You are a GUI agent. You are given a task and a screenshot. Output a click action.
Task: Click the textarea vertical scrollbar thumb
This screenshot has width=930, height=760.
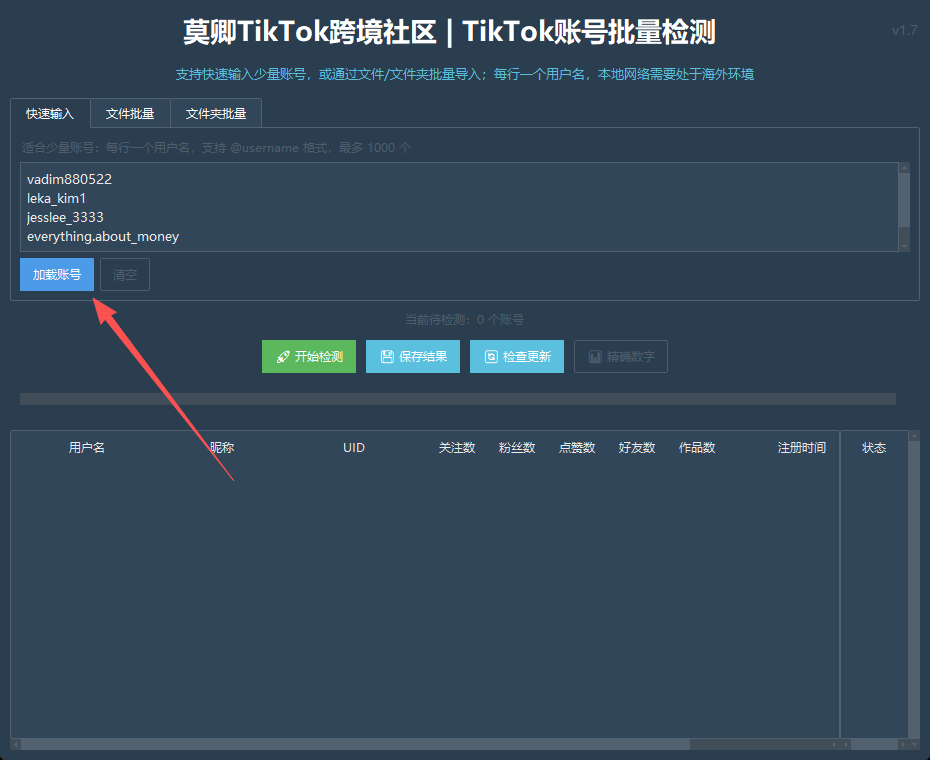pyautogui.click(x=904, y=200)
